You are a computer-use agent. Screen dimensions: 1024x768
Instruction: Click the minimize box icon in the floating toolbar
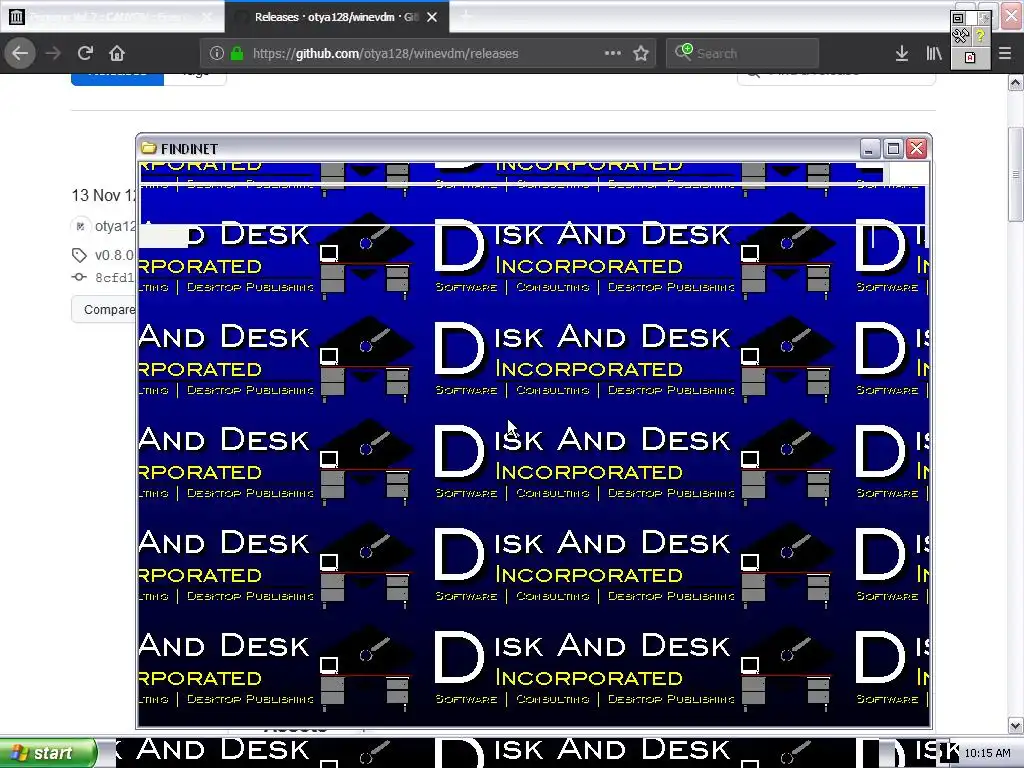pyautogui.click(x=958, y=18)
